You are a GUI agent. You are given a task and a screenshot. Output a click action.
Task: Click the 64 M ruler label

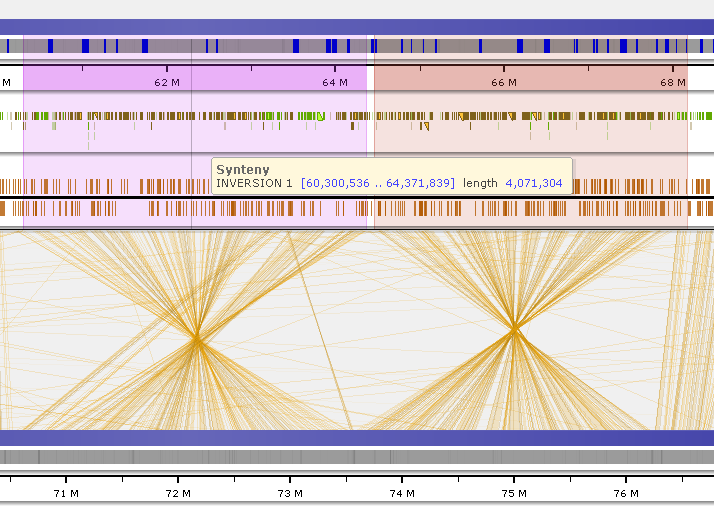[335, 82]
